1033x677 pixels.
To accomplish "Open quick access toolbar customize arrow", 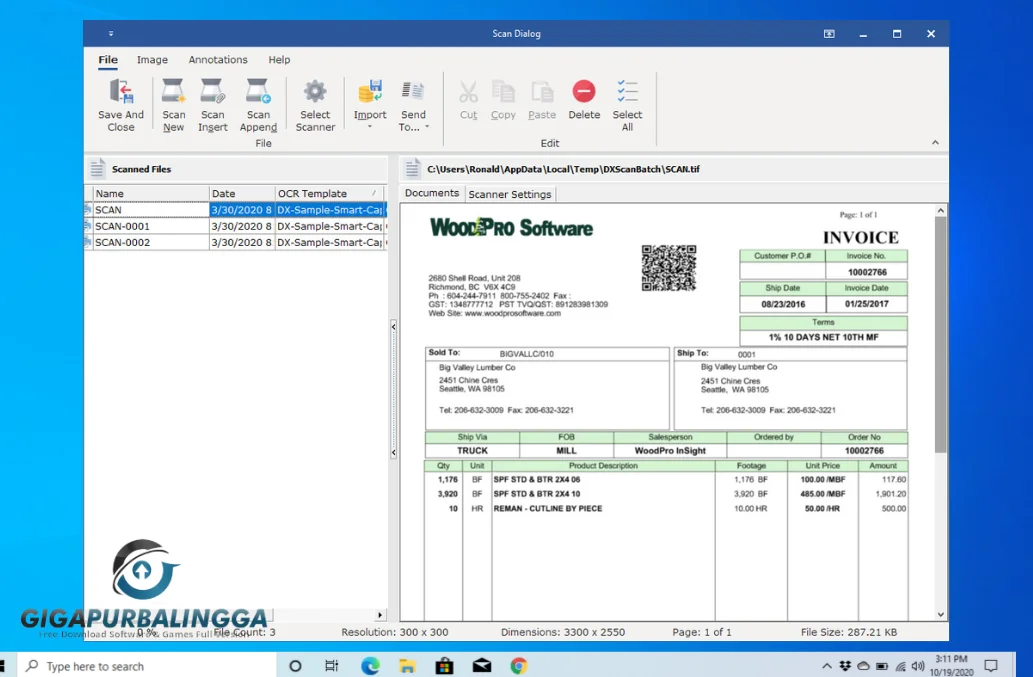I will coord(111,34).
